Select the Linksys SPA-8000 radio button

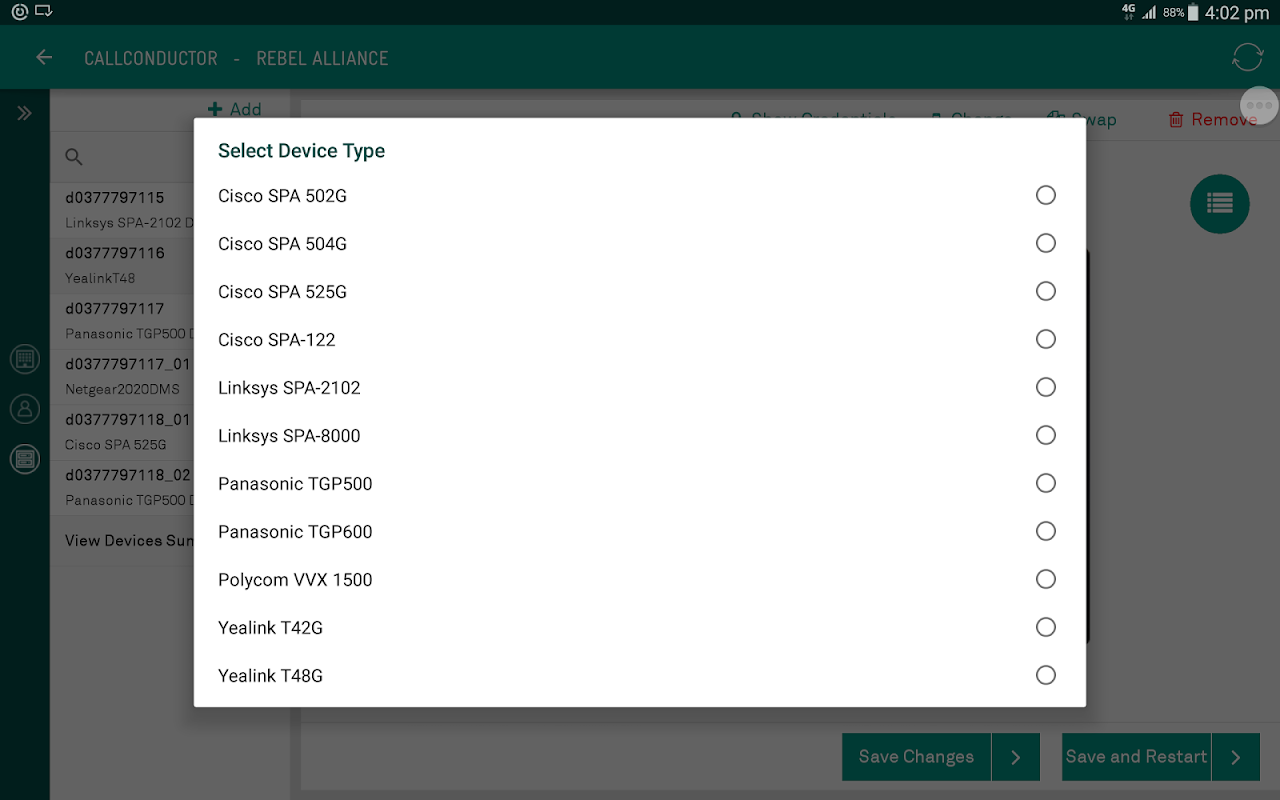click(1046, 435)
